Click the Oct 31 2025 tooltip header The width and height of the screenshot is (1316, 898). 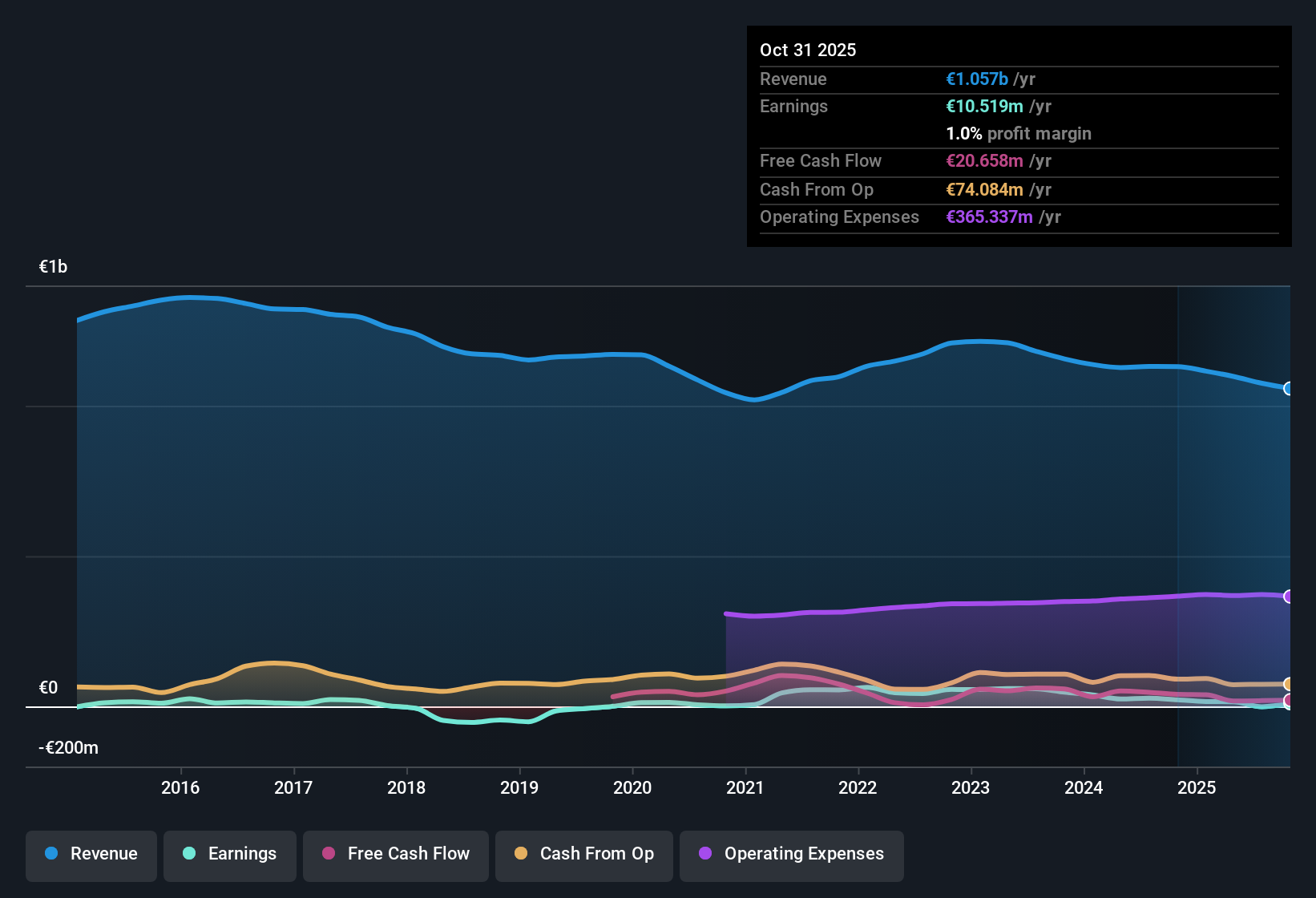click(x=808, y=50)
